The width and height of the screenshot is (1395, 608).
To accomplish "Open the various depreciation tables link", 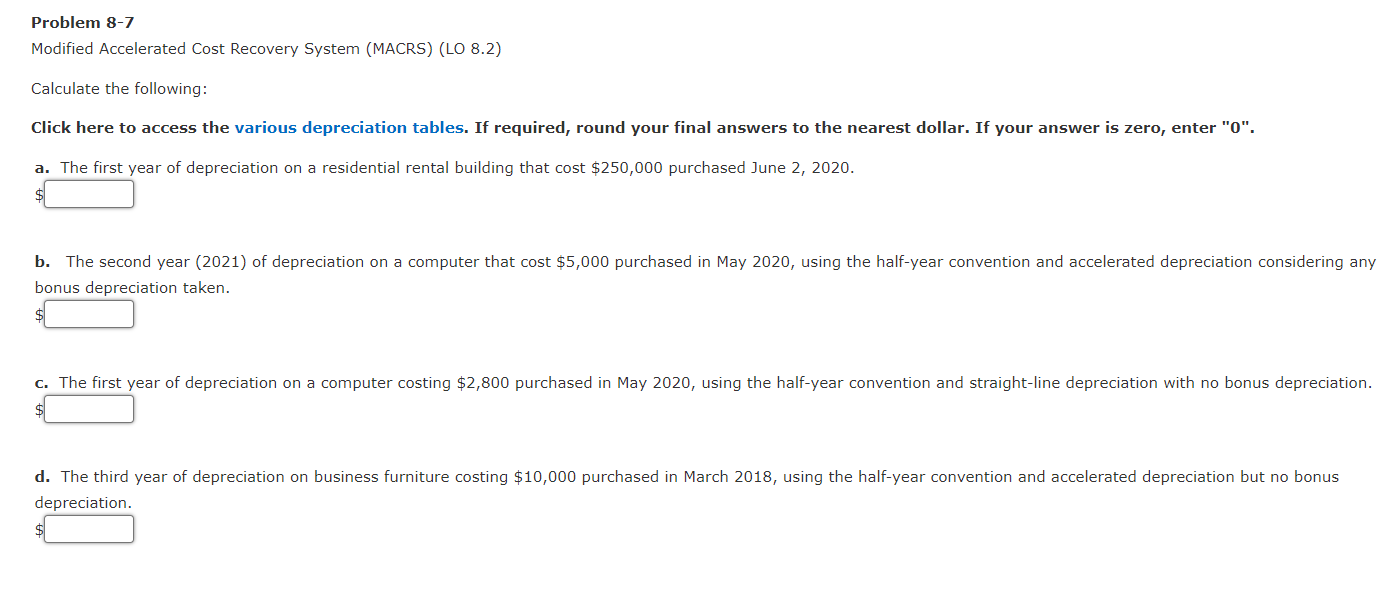I will [x=349, y=127].
